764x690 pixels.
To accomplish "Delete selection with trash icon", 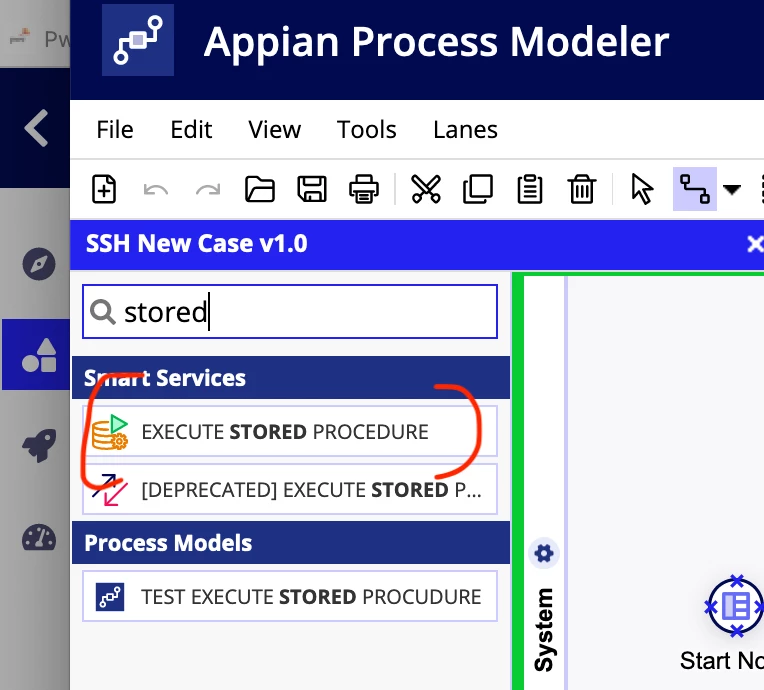I will click(582, 189).
